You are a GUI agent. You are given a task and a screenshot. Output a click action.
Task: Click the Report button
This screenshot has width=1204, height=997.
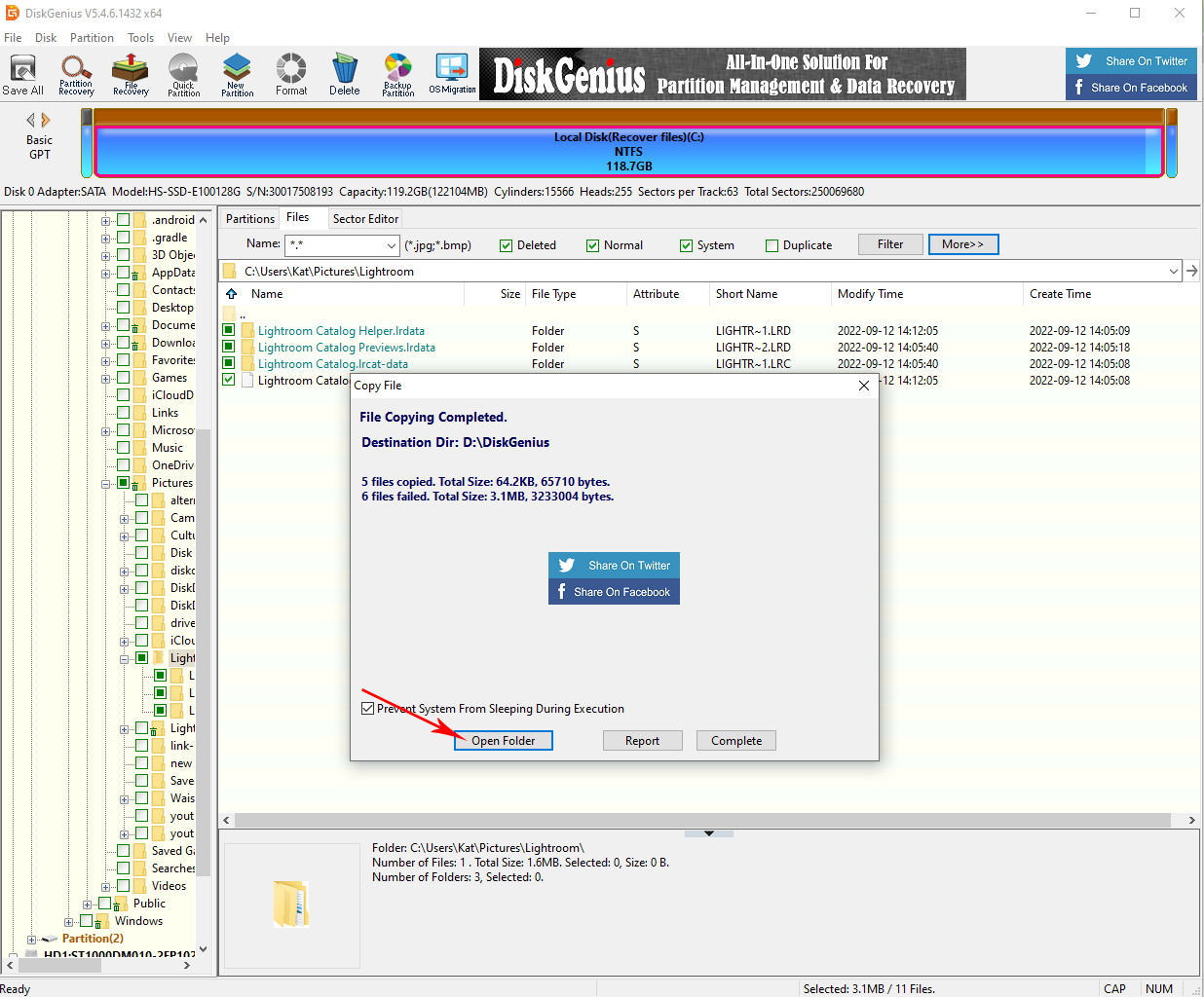pyautogui.click(x=642, y=741)
